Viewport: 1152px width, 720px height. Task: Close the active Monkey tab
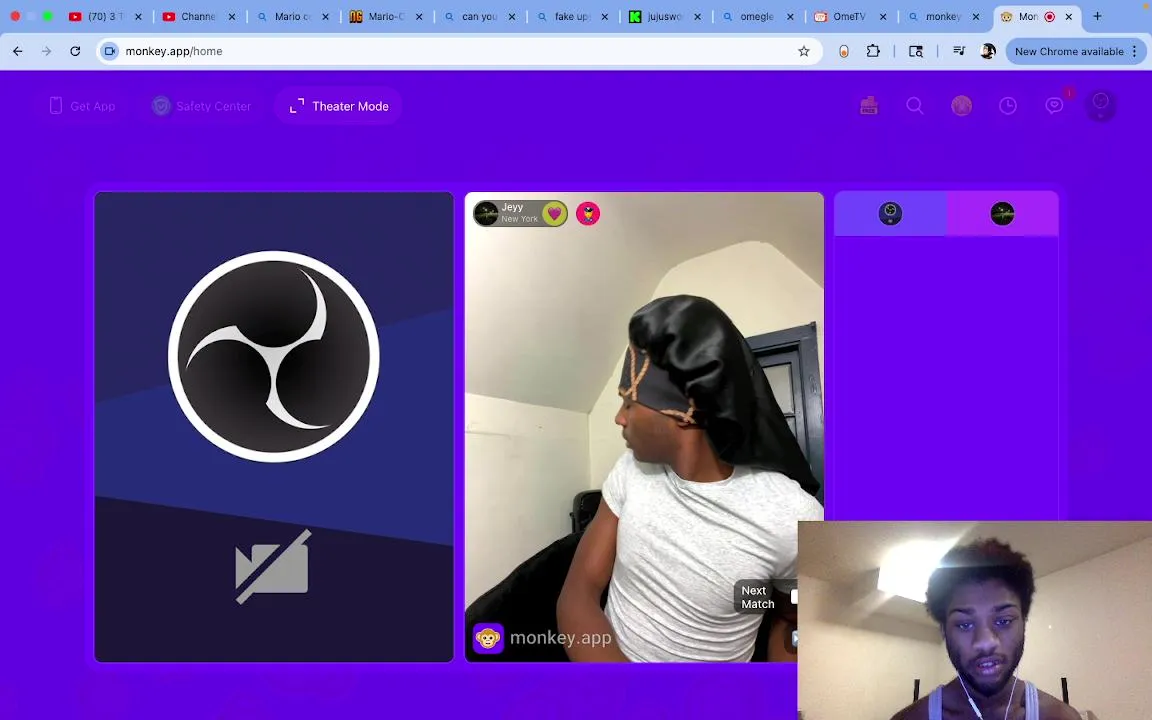pos(1069,16)
